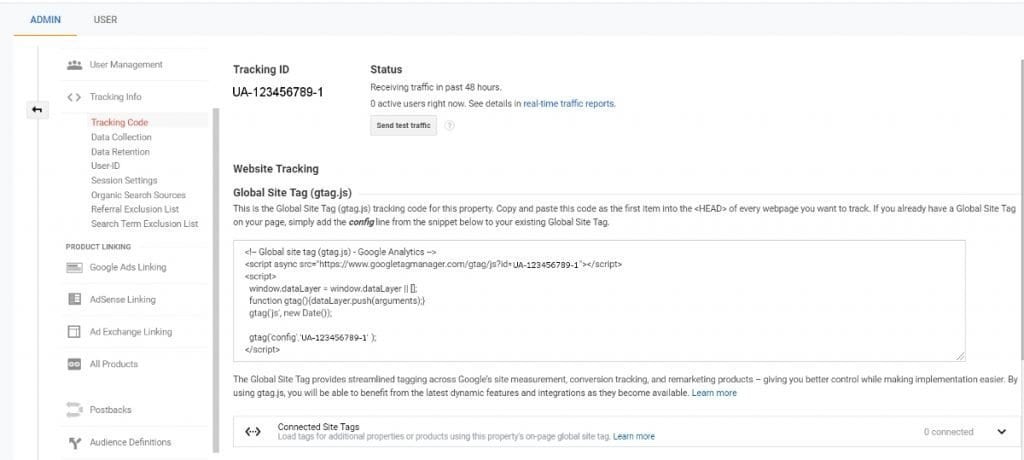Screen dimensions: 1024x460
Task: Open Ad Exchange Linking
Action: (131, 332)
